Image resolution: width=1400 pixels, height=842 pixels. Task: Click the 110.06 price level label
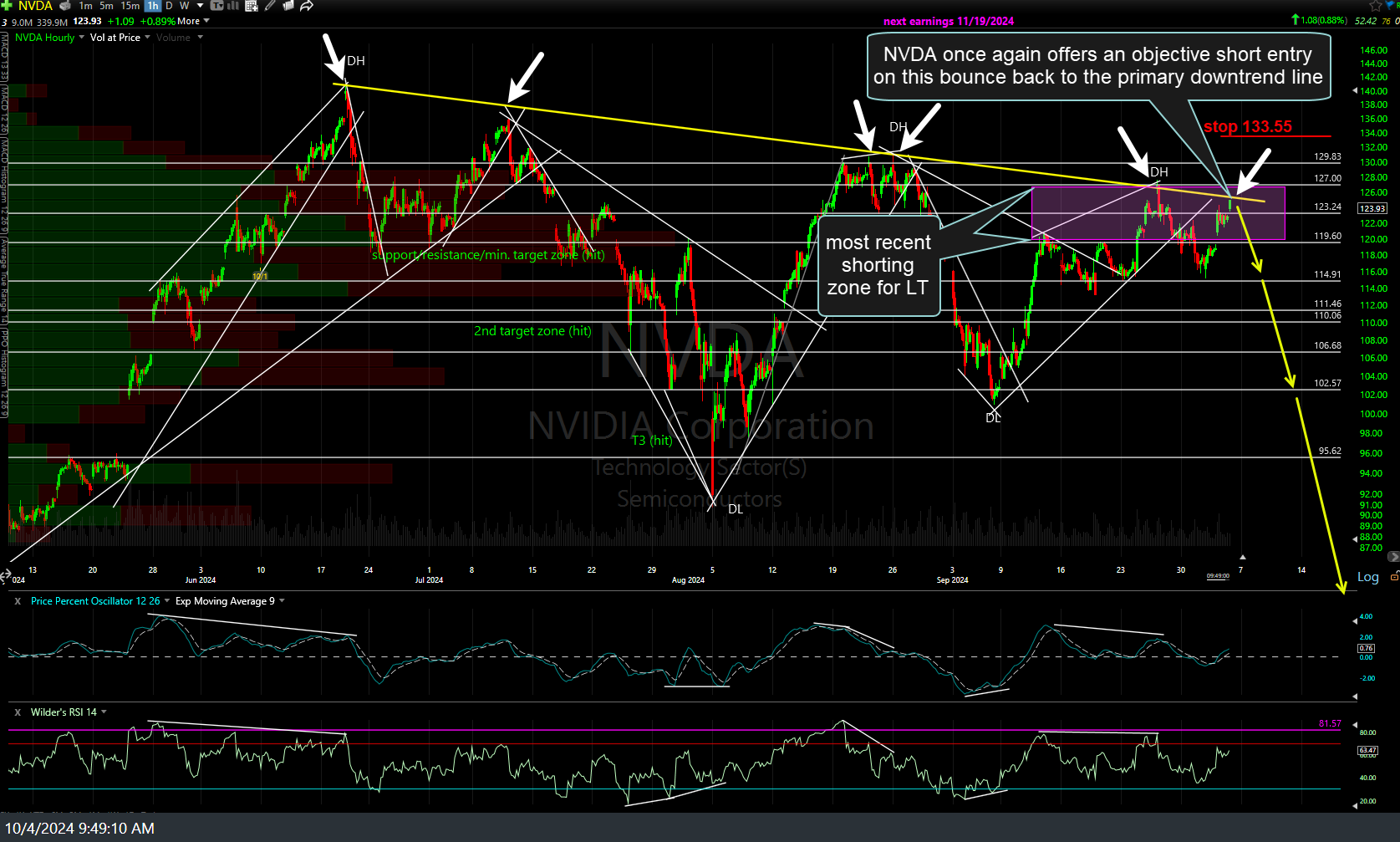pyautogui.click(x=1327, y=315)
